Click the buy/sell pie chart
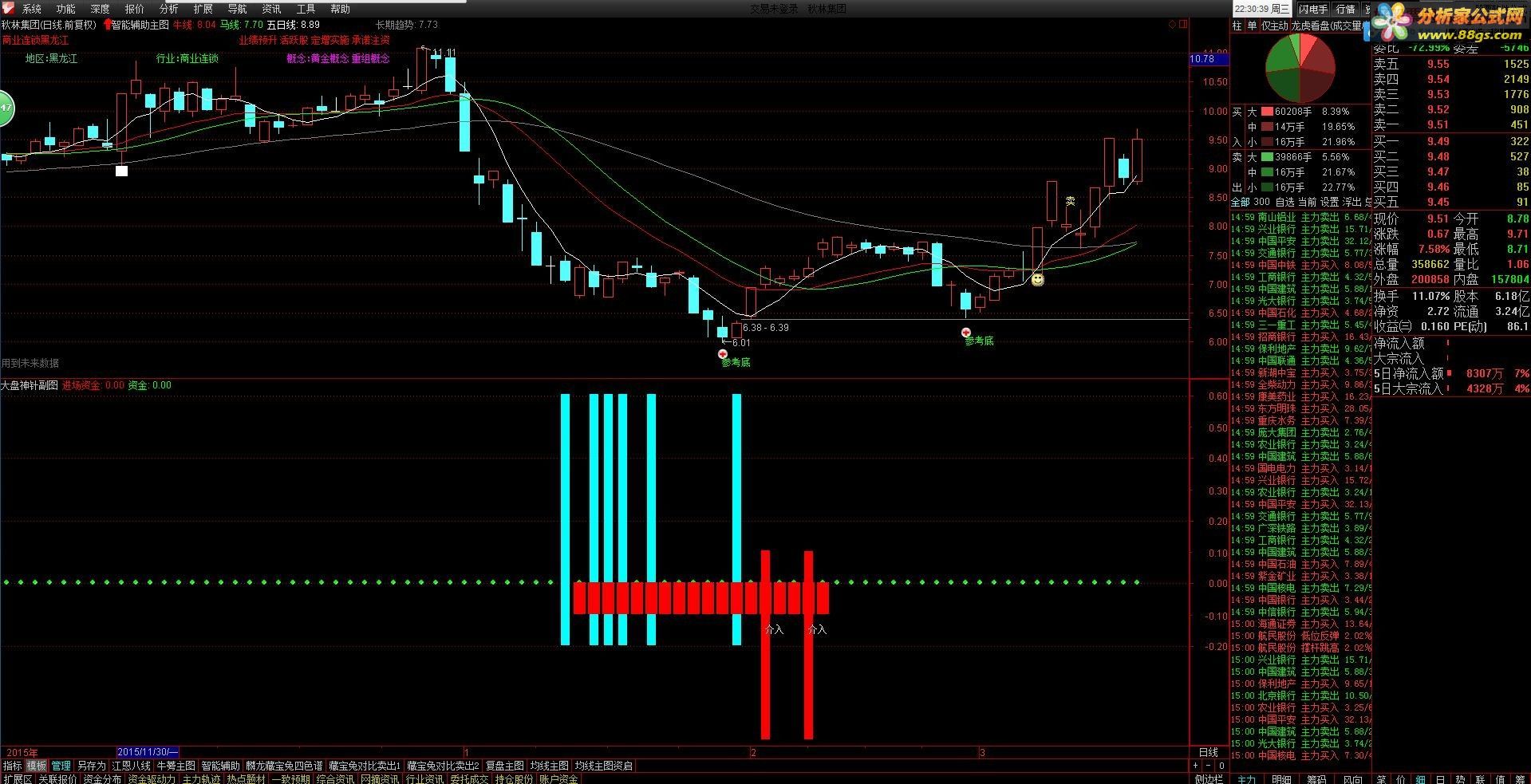 click(1300, 68)
